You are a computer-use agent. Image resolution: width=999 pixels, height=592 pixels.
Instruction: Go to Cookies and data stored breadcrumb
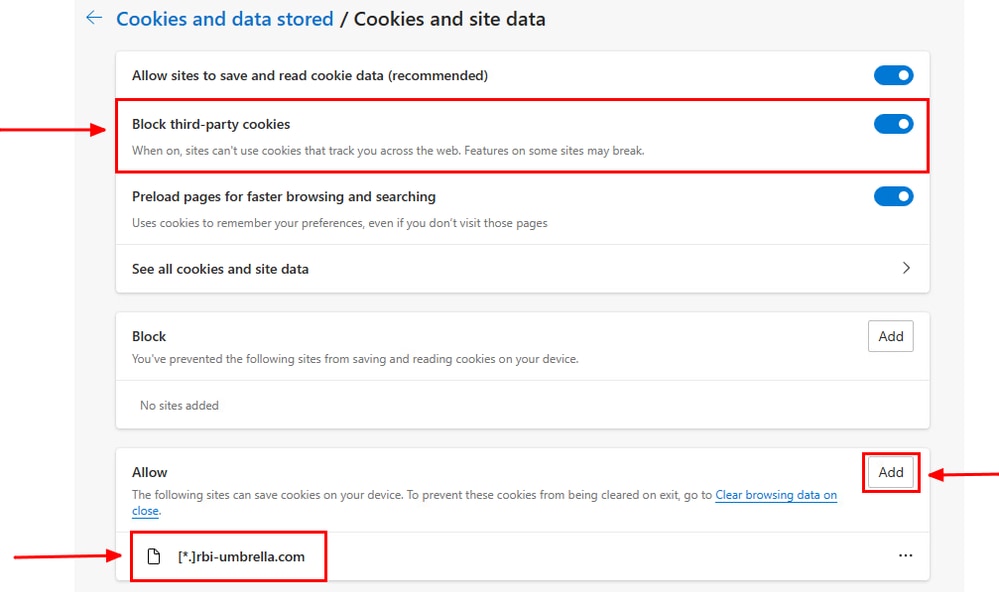(x=225, y=19)
